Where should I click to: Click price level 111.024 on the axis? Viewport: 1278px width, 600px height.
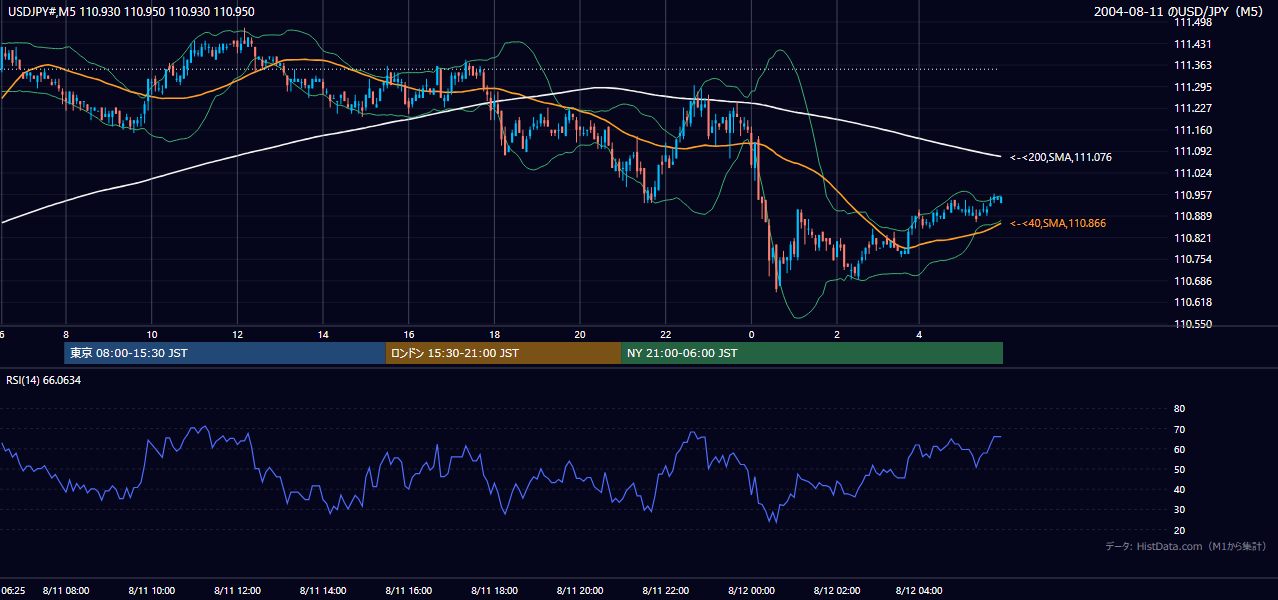point(1192,173)
